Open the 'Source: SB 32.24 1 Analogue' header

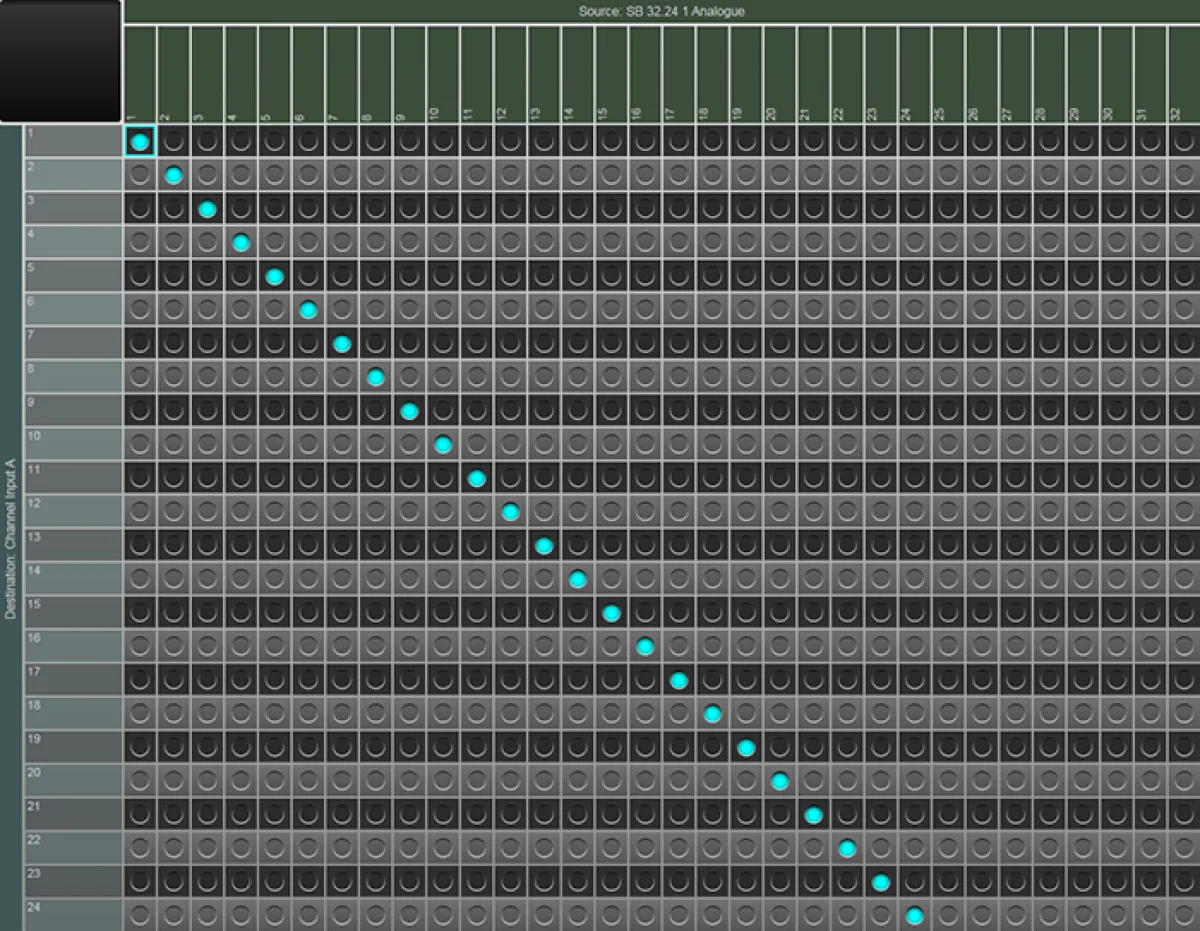pyautogui.click(x=662, y=12)
